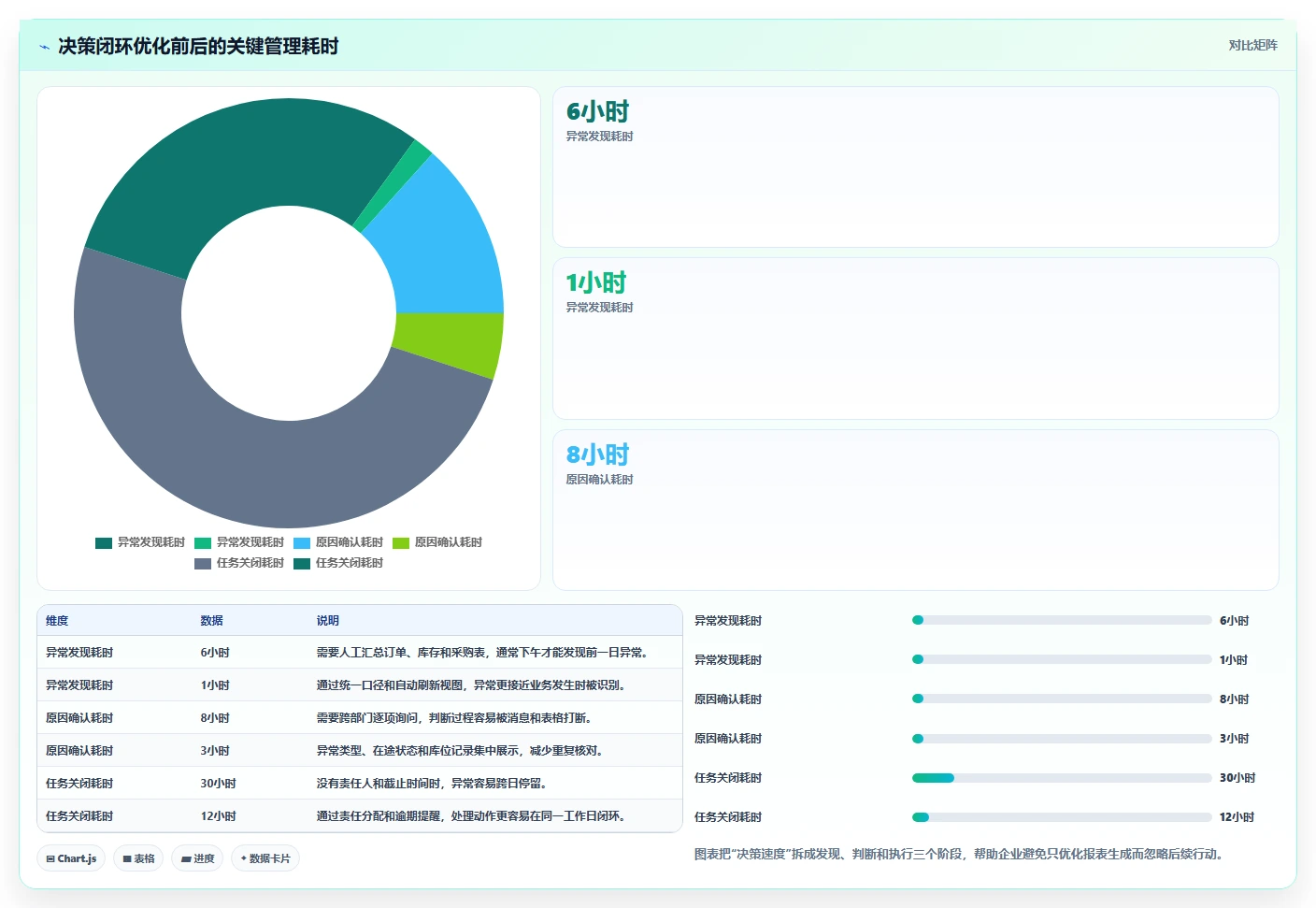Select the 表格 chip
Image resolution: width=1316 pixels, height=908 pixels.
click(x=138, y=858)
